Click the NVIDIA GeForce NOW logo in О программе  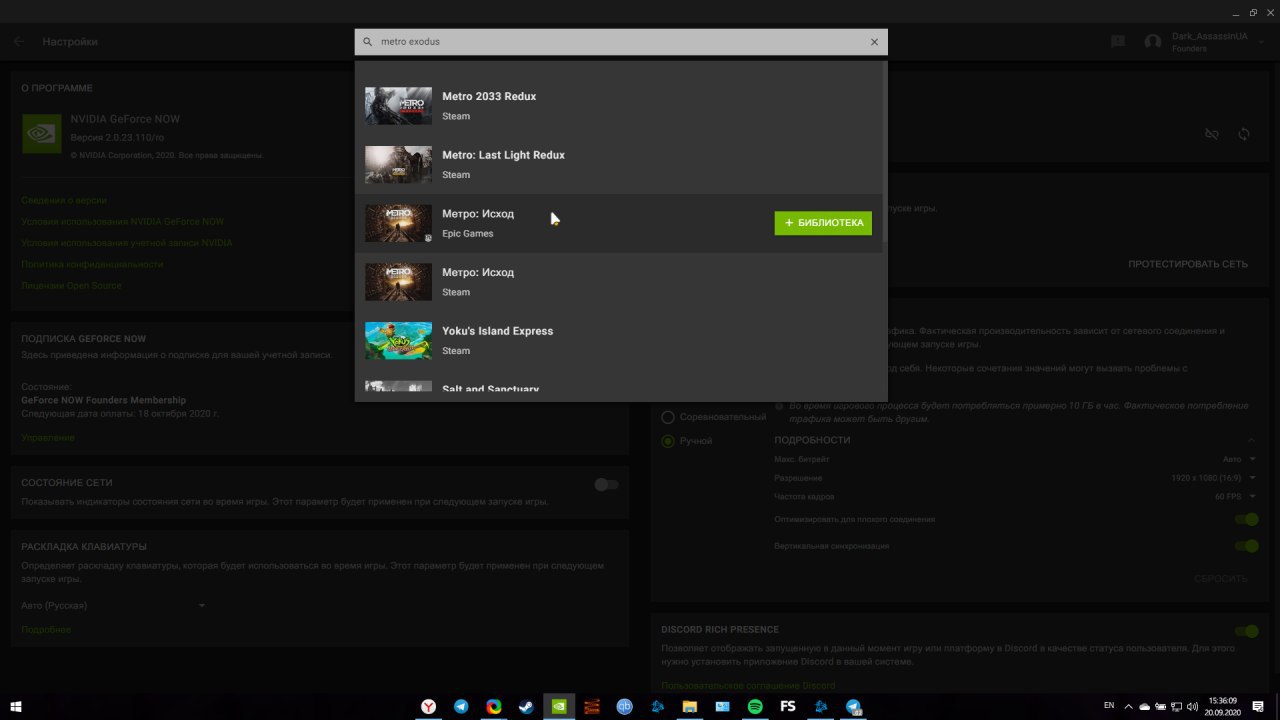42,134
